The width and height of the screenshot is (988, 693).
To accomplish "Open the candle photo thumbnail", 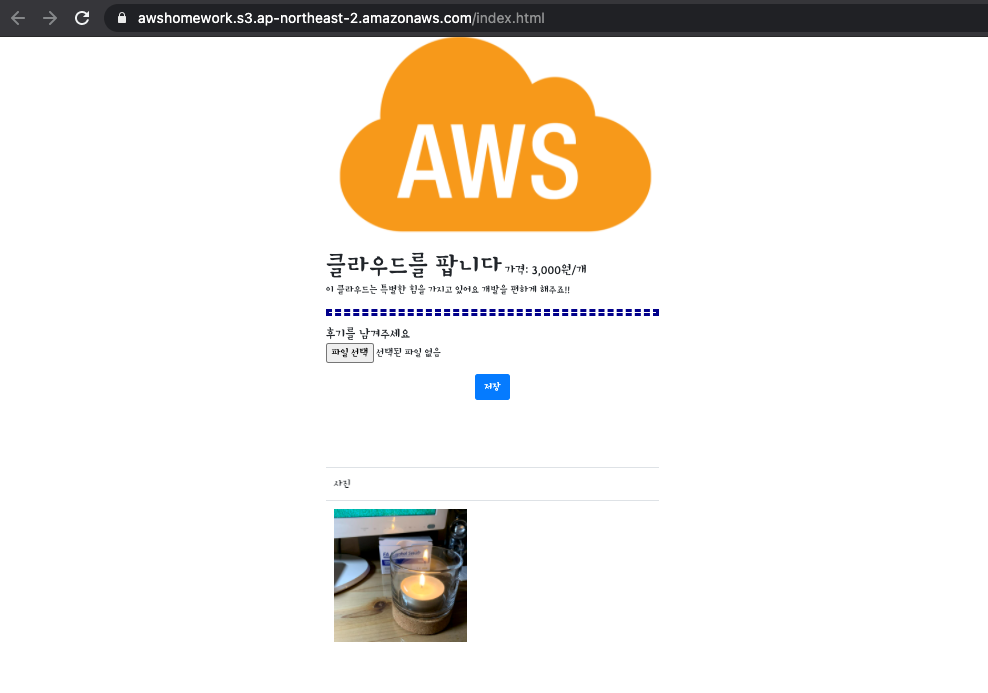I will [400, 575].
